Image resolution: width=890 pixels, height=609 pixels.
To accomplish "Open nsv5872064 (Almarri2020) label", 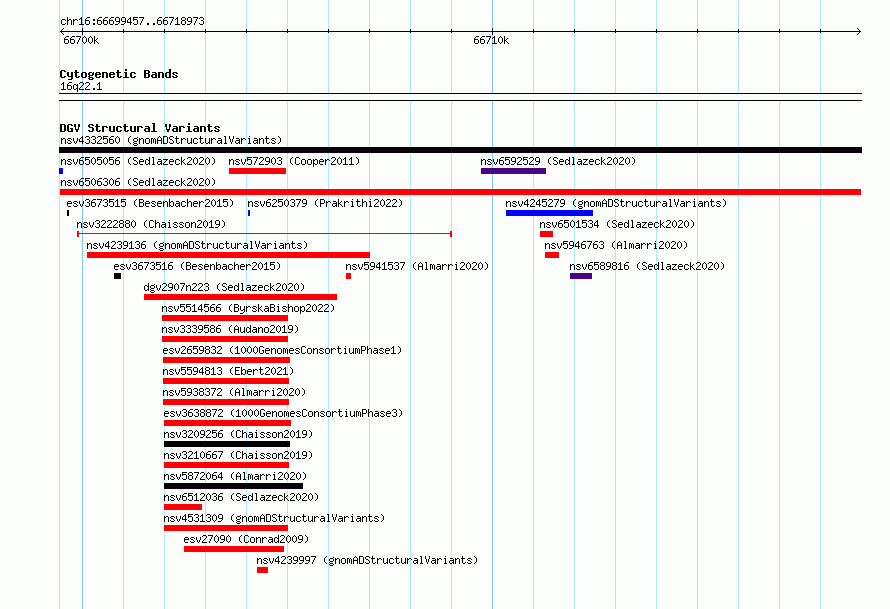I will pyautogui.click(x=235, y=476).
